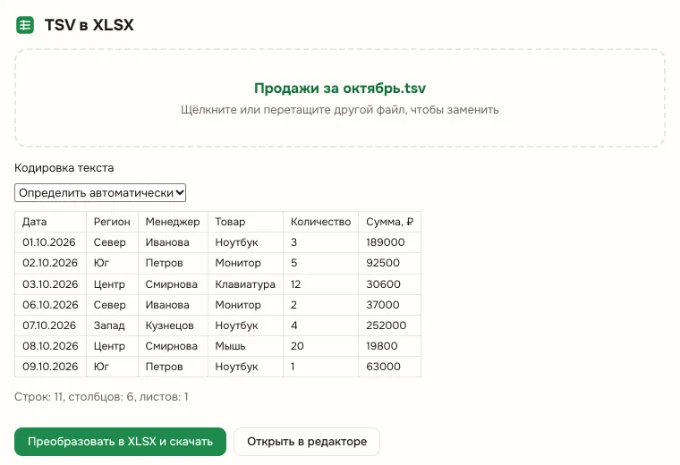Image resolution: width=680 pixels, height=465 pixels.
Task: Click the Менеджер column header
Action: point(173,222)
